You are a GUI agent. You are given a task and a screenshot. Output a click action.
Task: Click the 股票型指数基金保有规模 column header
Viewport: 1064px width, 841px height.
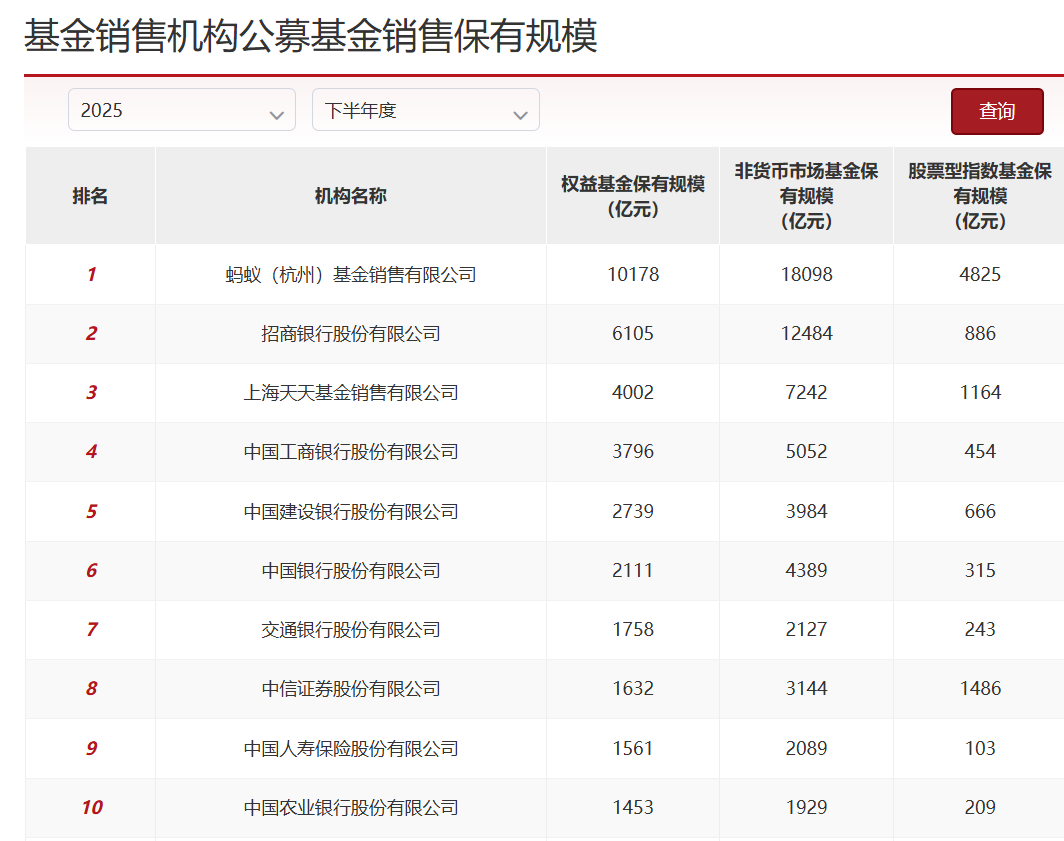(x=979, y=196)
